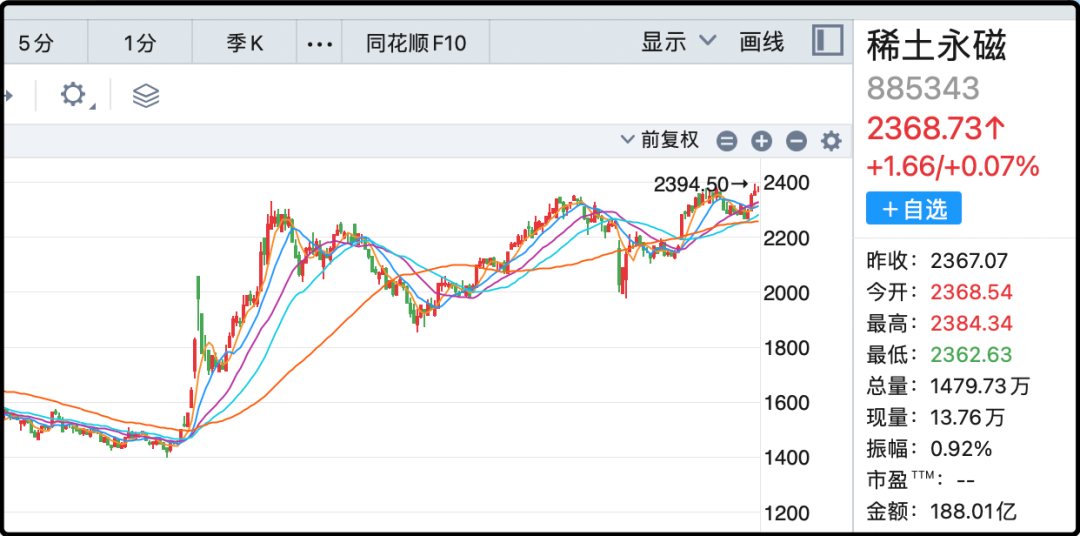Open the more periods "..." menu

pos(318,43)
